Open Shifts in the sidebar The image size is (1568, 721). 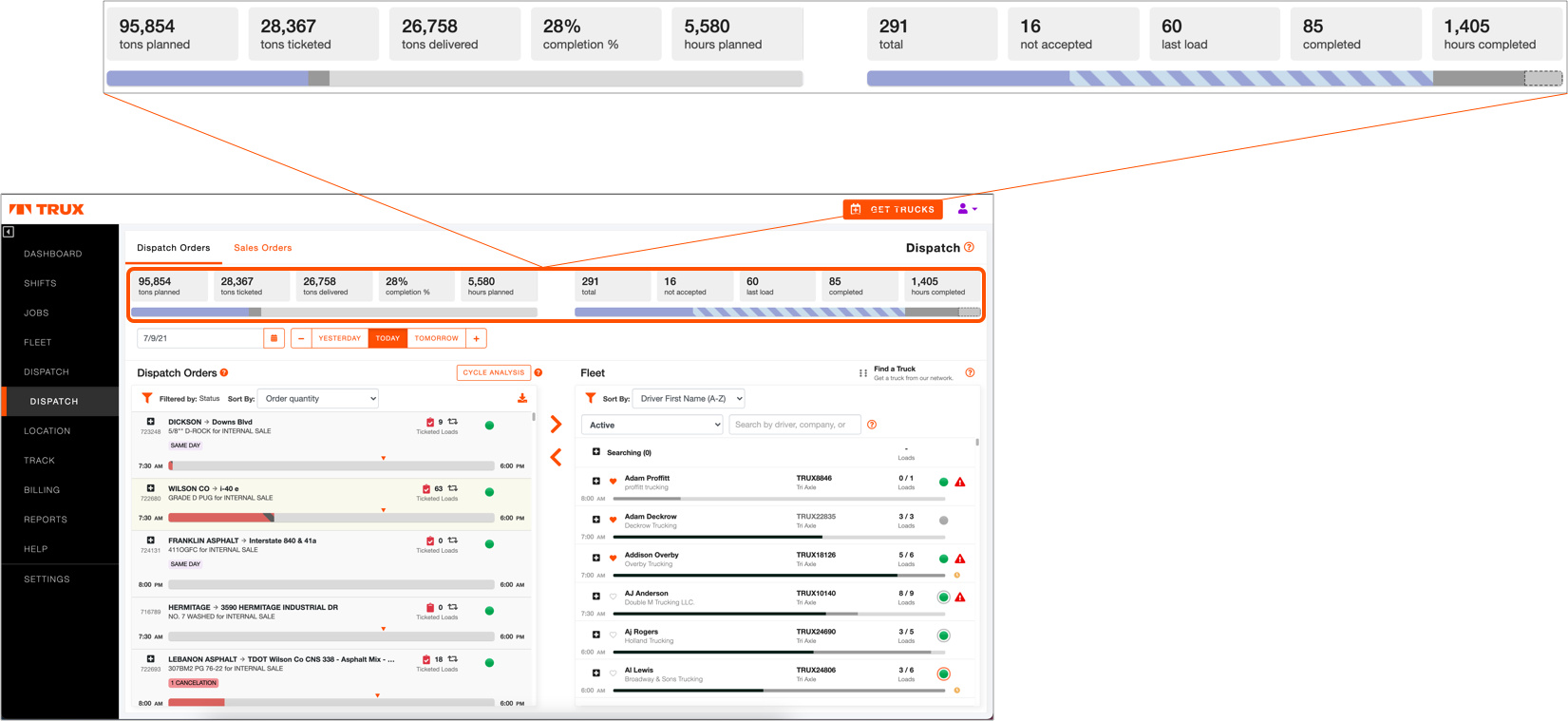(40, 283)
